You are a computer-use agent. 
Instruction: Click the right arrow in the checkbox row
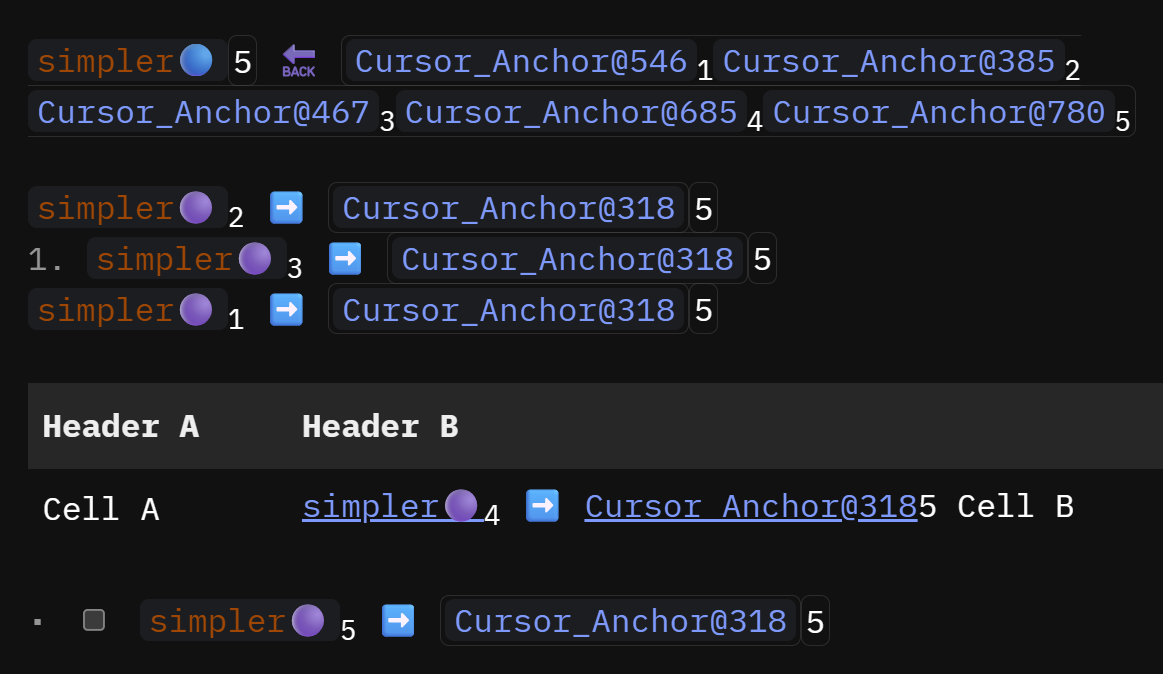click(x=398, y=621)
